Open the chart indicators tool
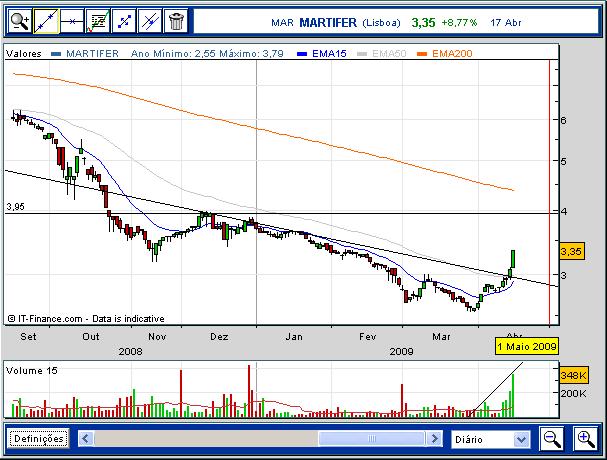Image resolution: width=607 pixels, height=460 pixels. (98, 21)
